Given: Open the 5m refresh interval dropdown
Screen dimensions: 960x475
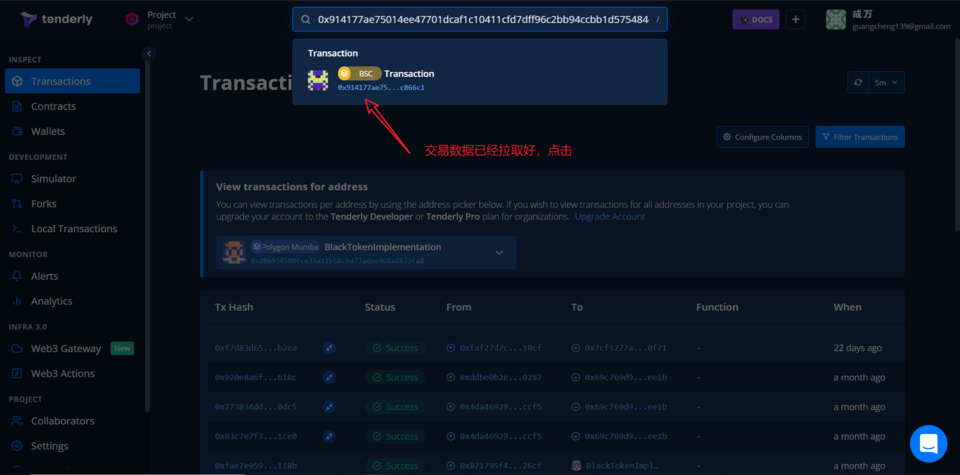Looking at the screenshot, I should tap(887, 83).
